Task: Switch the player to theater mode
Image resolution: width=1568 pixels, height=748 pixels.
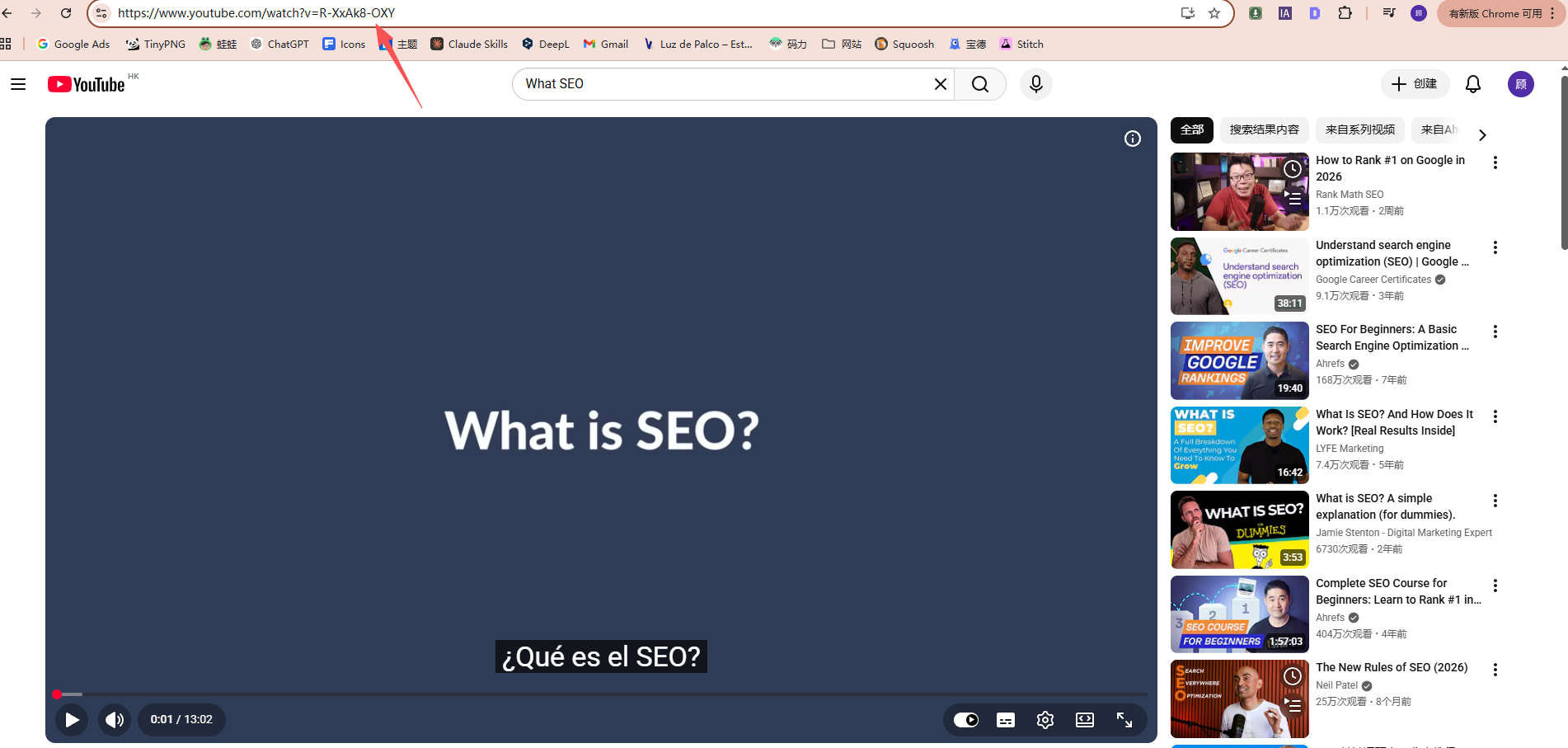Action: click(1084, 720)
